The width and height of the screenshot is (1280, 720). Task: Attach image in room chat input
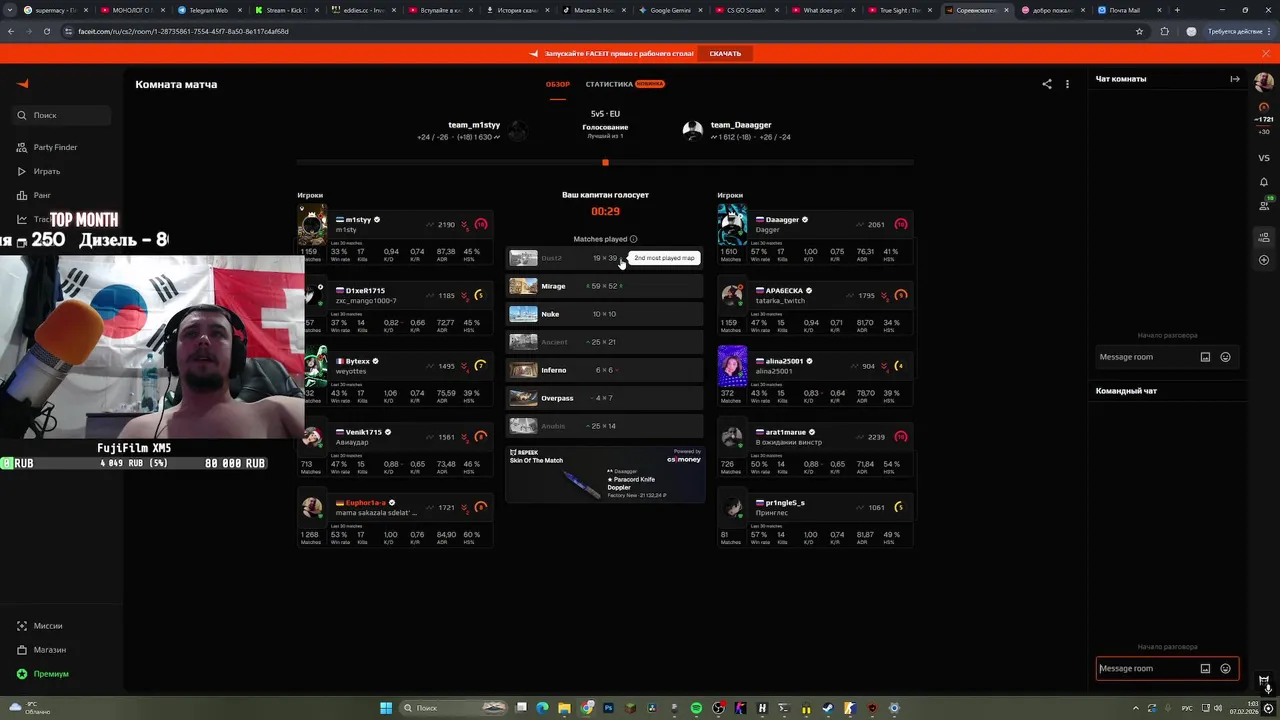pyautogui.click(x=1205, y=357)
